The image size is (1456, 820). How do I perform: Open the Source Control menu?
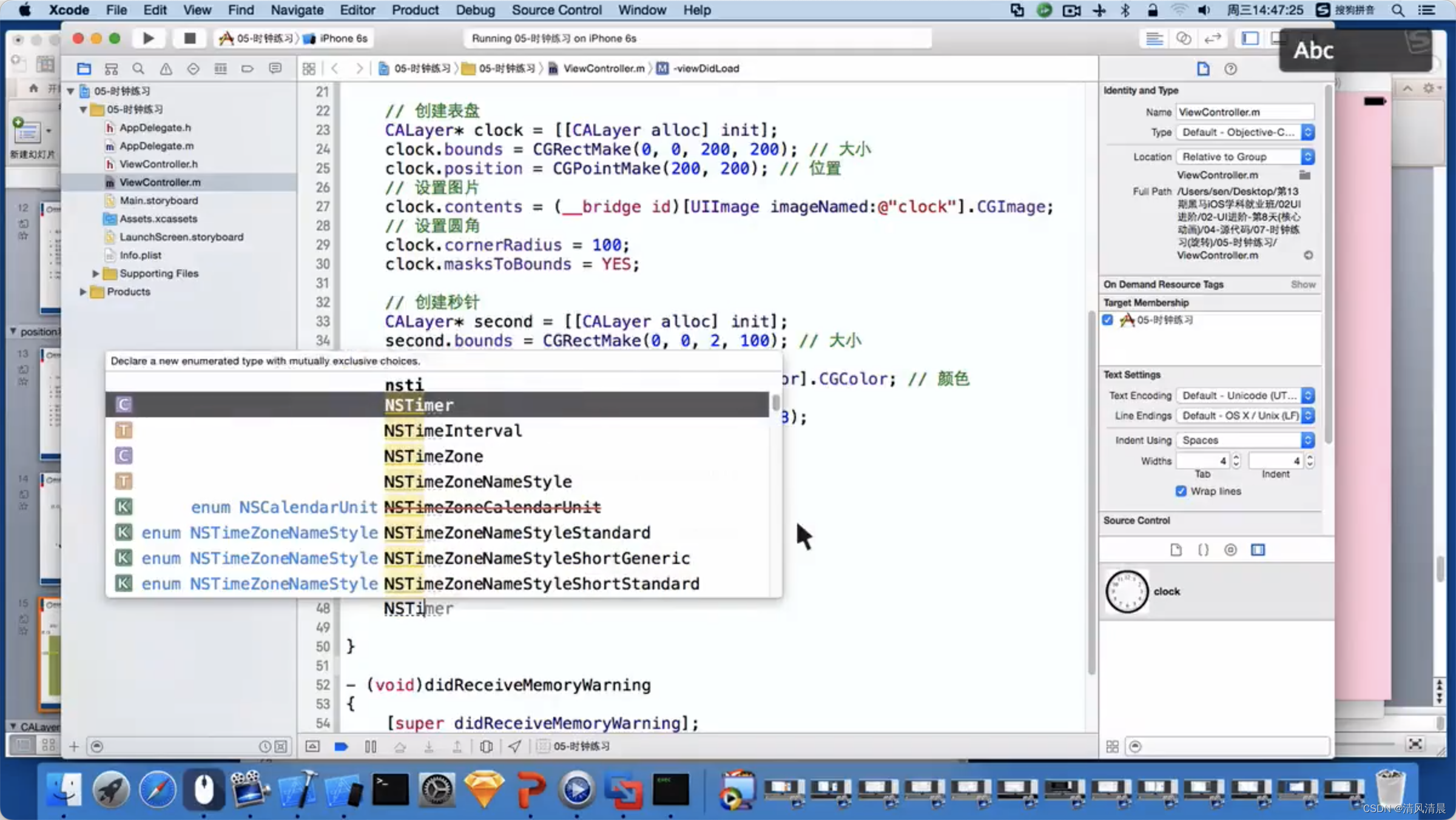pyautogui.click(x=556, y=10)
